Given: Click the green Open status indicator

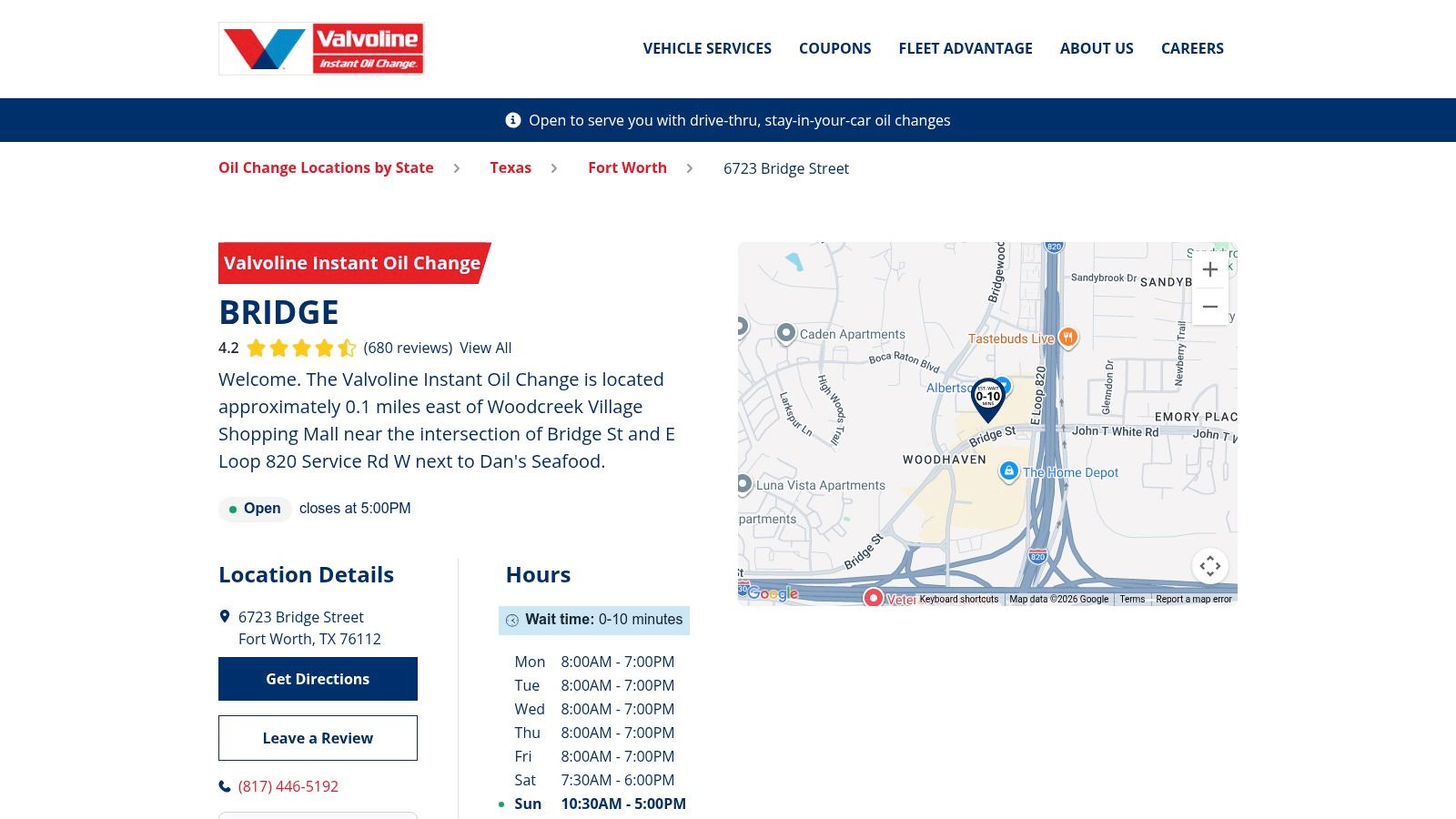Looking at the screenshot, I should tap(235, 510).
